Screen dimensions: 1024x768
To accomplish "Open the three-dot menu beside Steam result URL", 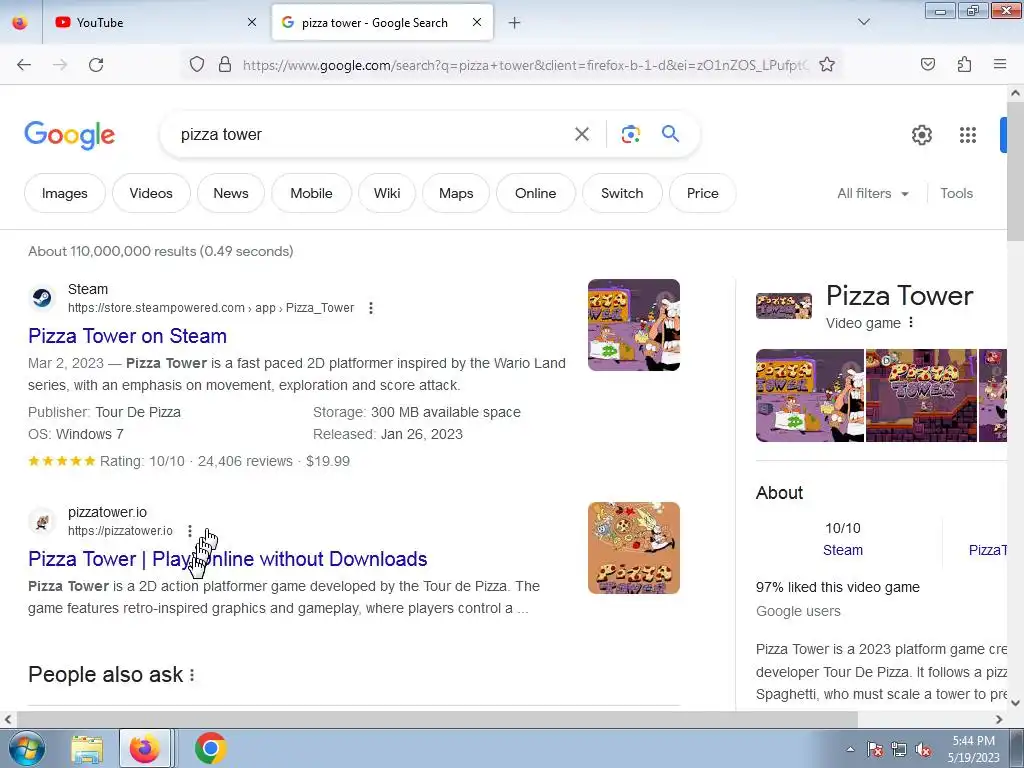I will click(370, 308).
